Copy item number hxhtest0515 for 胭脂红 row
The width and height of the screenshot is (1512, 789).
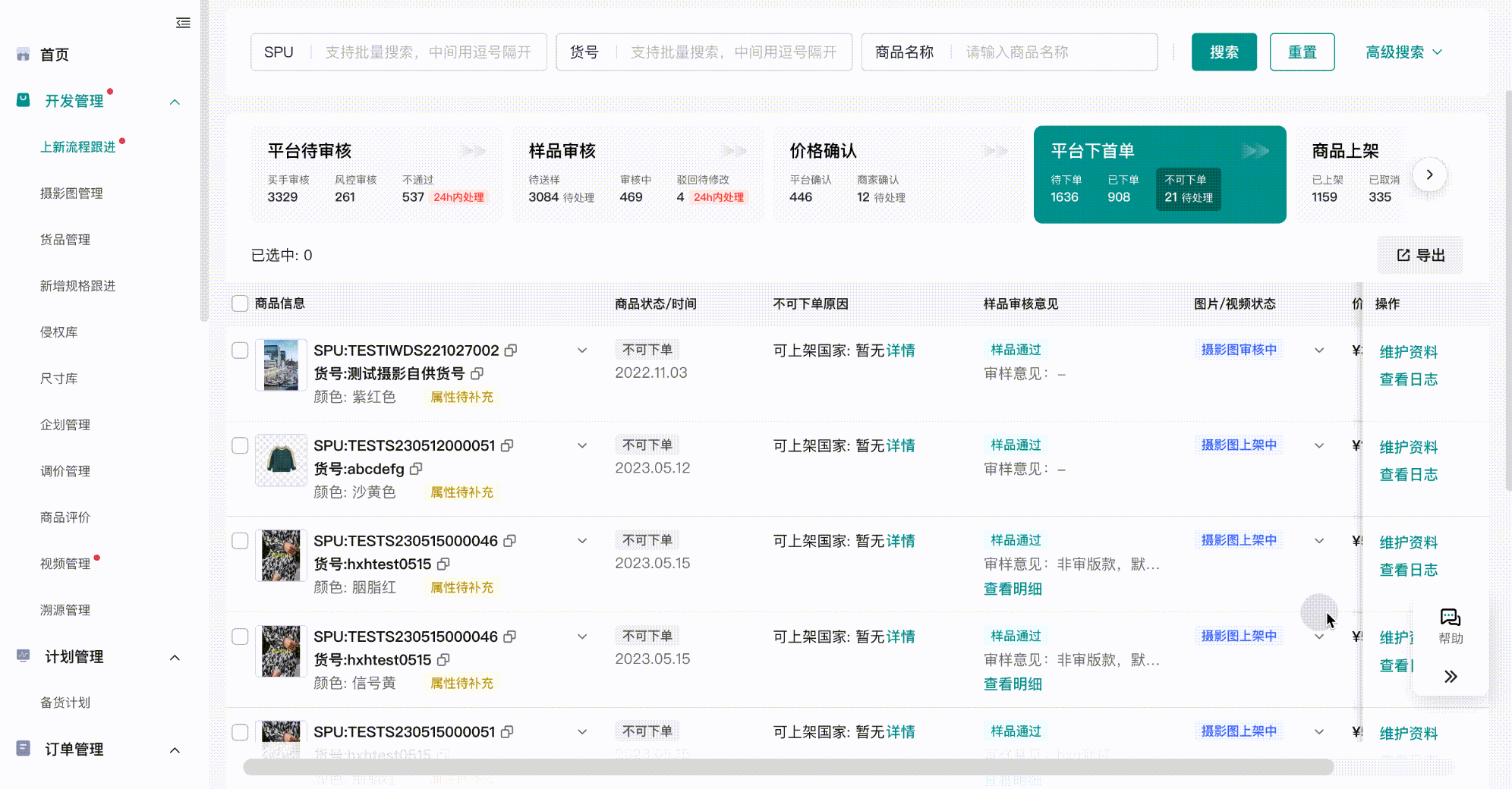pos(443,564)
